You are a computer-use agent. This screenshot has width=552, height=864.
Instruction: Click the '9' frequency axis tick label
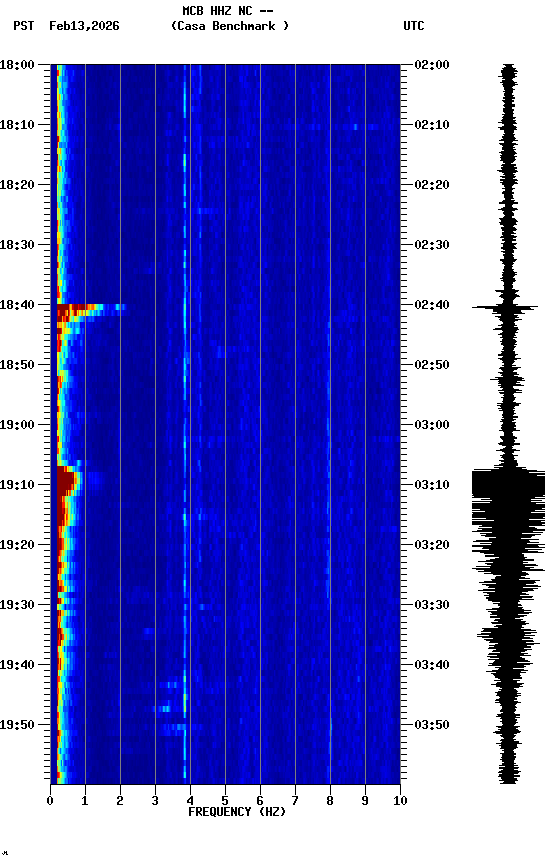(x=365, y=801)
